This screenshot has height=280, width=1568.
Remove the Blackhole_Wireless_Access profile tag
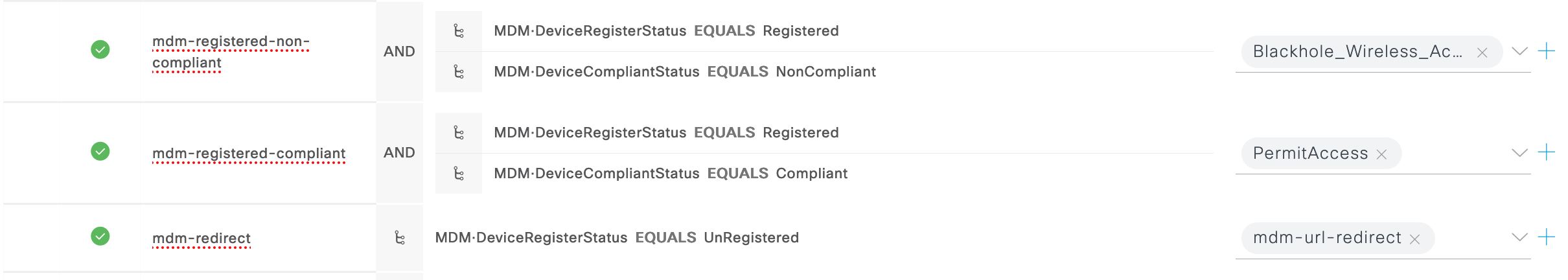click(1482, 53)
